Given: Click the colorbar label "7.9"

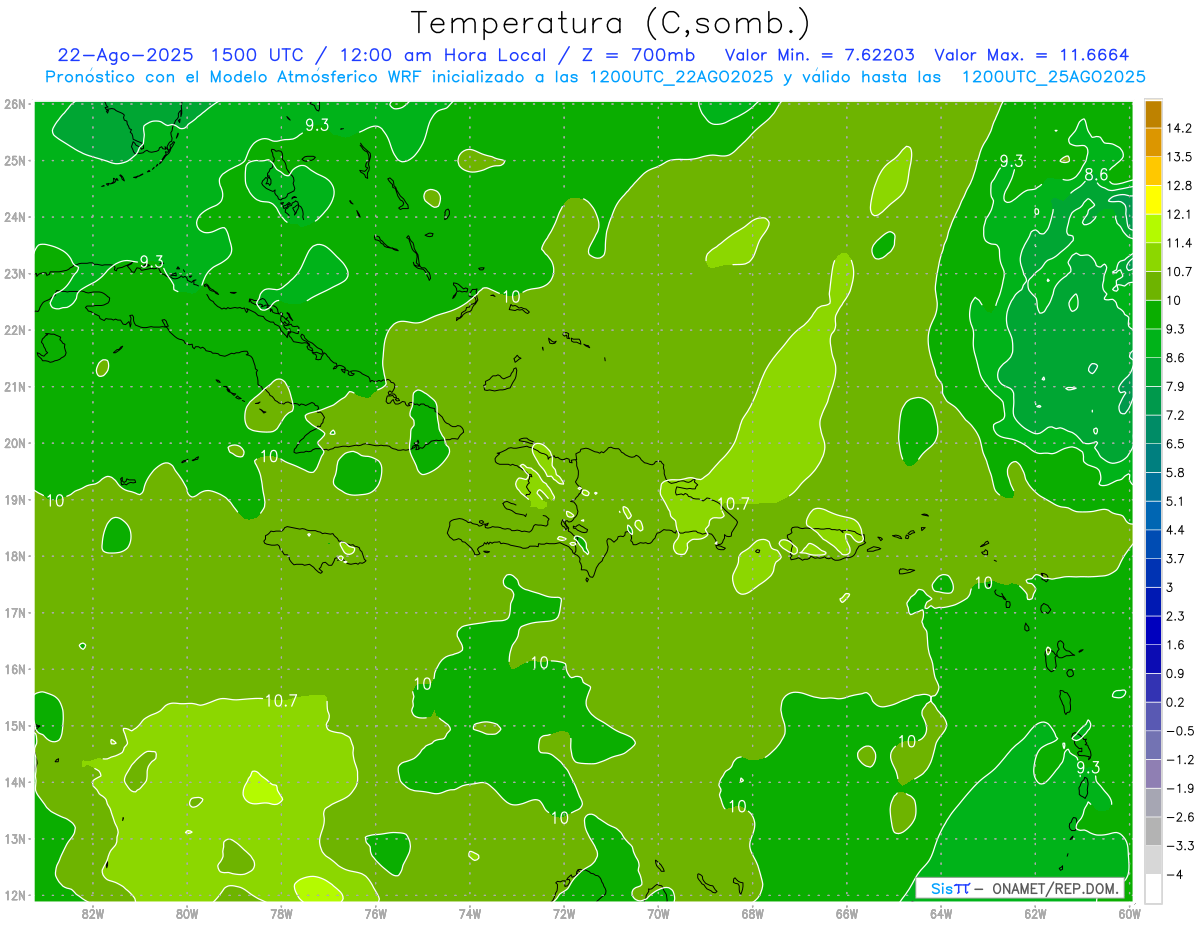Looking at the screenshot, I should pyautogui.click(x=1176, y=386).
